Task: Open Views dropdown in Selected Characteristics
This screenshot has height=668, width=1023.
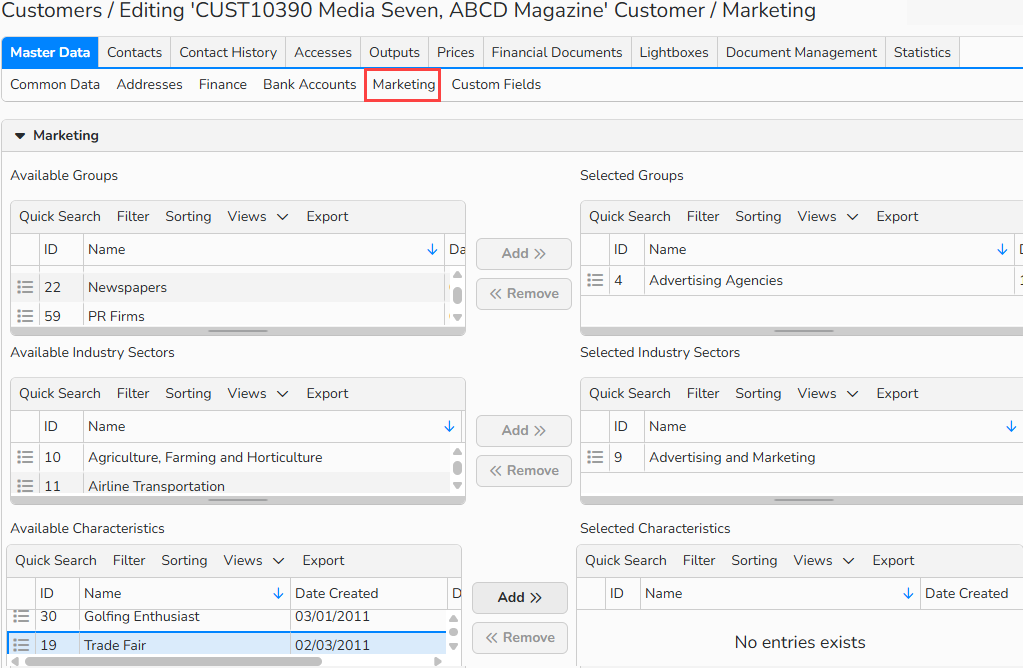Action: click(823, 560)
